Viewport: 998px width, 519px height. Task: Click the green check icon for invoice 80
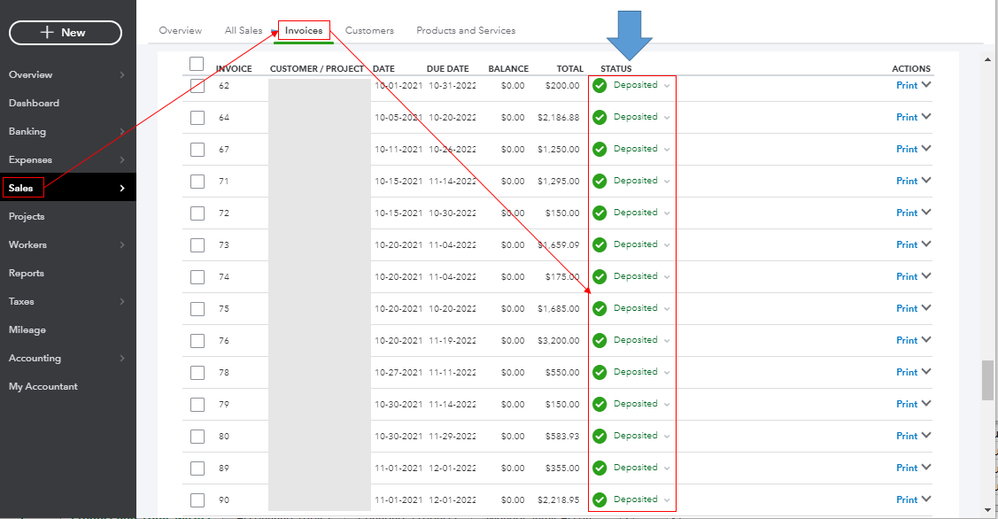[x=600, y=436]
